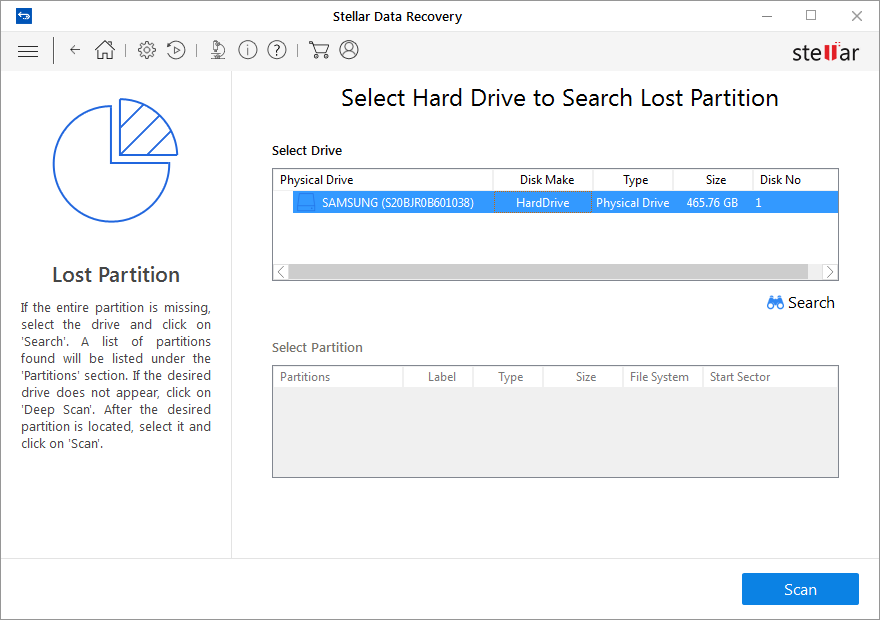Minimize the Stellar Data Recovery window
The image size is (880, 620).
tap(767, 16)
